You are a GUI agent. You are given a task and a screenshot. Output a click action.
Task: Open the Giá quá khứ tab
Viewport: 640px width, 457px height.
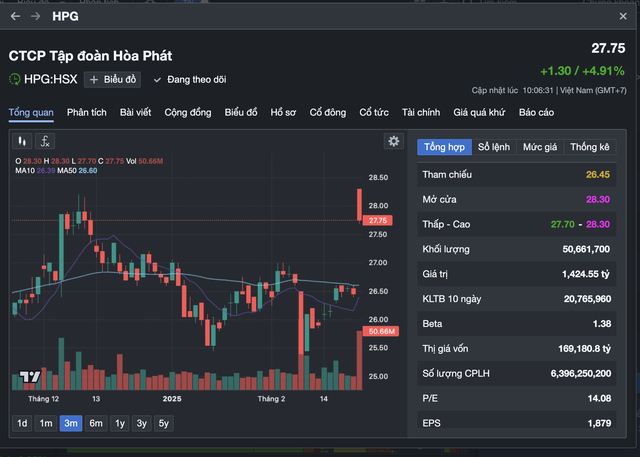click(x=480, y=113)
